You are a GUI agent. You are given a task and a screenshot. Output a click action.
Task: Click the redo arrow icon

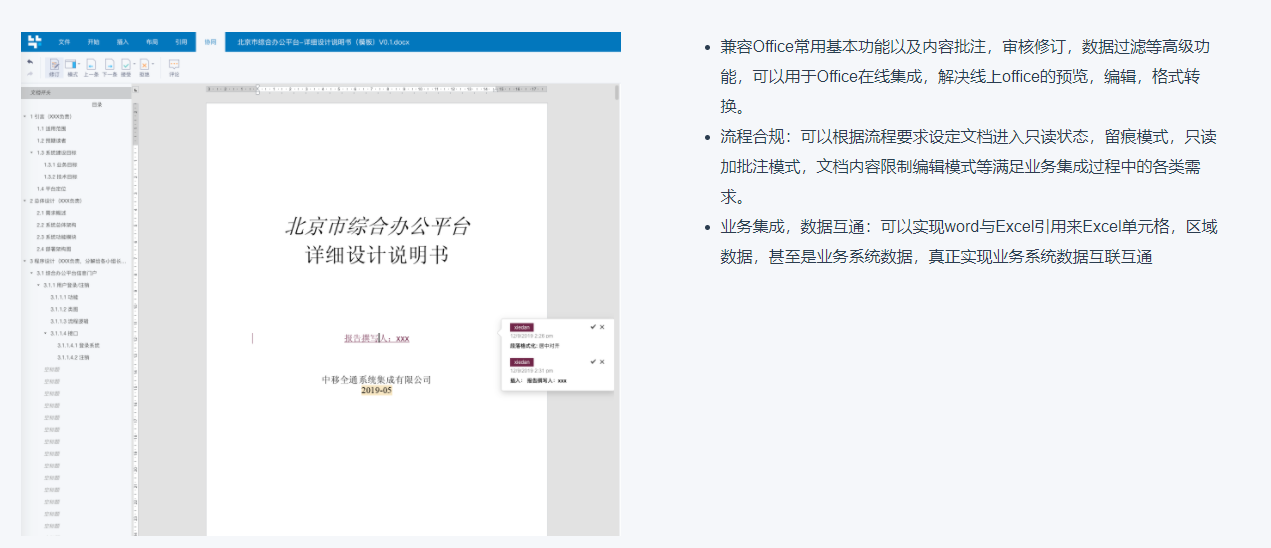pos(30,74)
